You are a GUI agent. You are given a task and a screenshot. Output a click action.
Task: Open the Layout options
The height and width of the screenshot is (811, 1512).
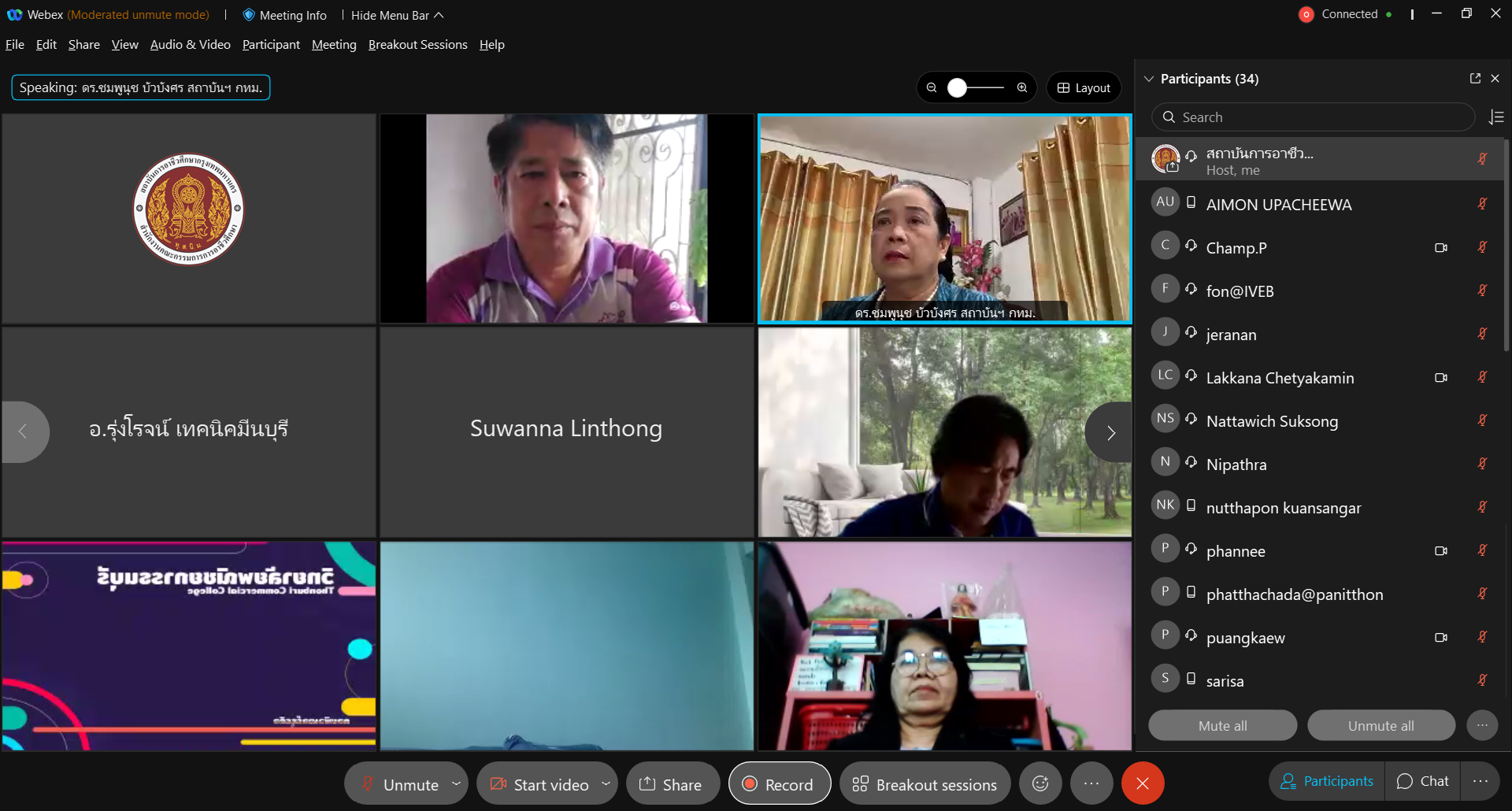click(1084, 87)
